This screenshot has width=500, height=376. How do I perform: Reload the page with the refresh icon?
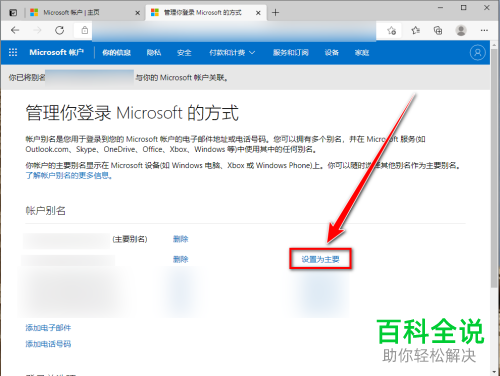[x=60, y=30]
